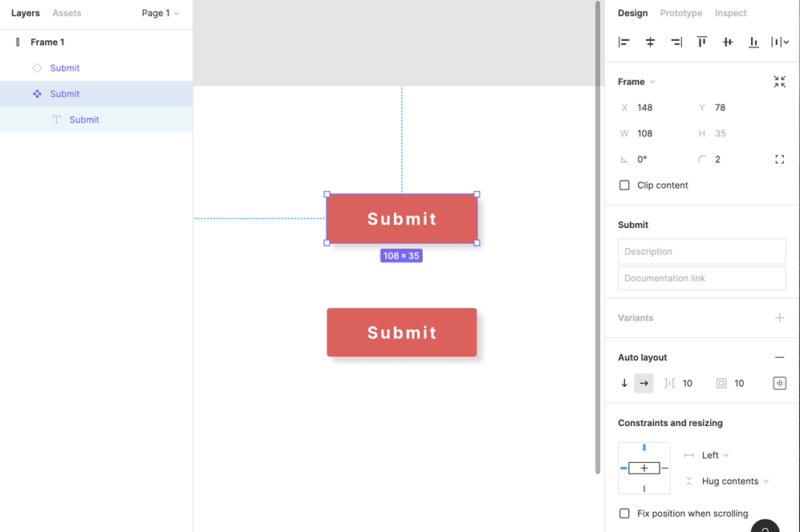The height and width of the screenshot is (532, 800).
Task: Set auto layout direction to vertical
Action: tap(625, 383)
